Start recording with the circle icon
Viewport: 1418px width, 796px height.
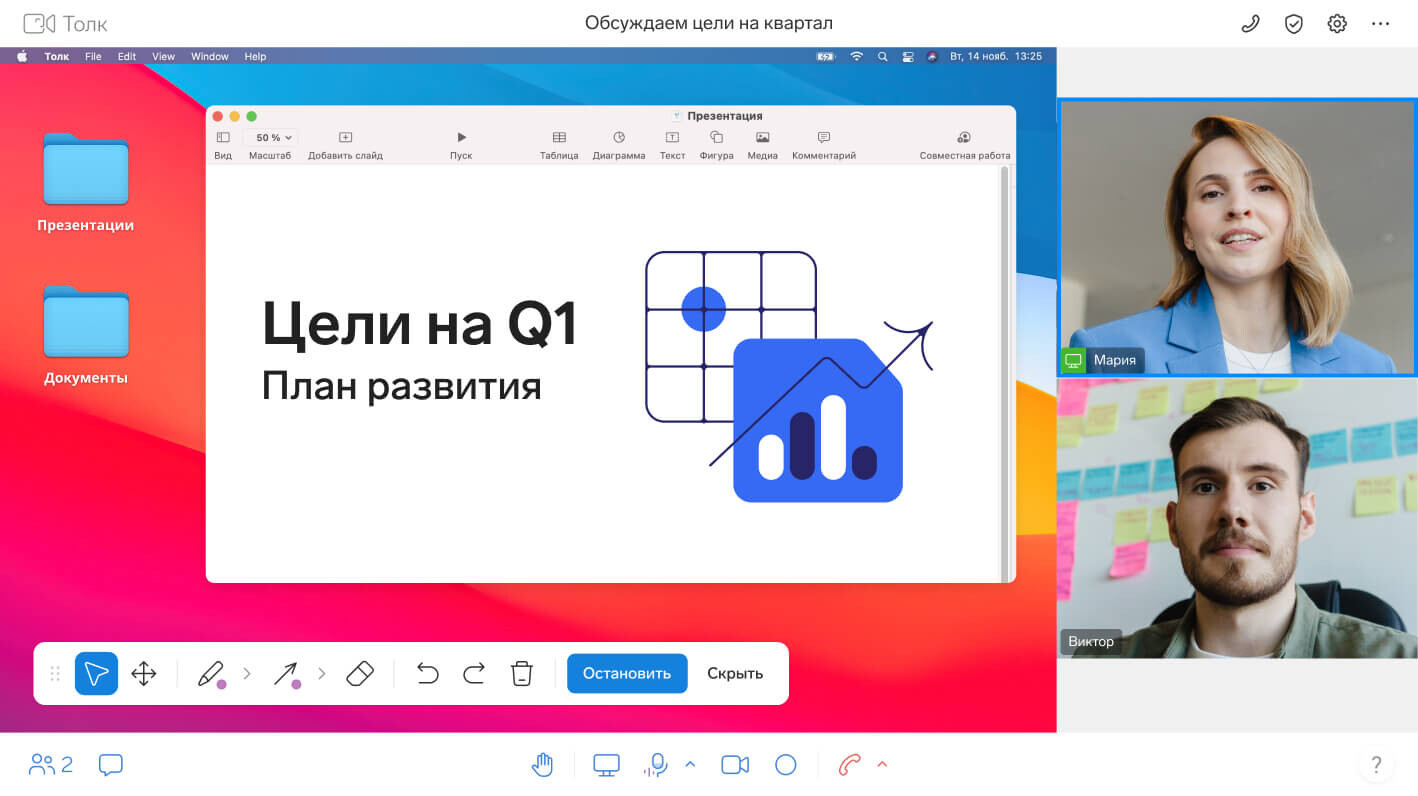coord(786,765)
